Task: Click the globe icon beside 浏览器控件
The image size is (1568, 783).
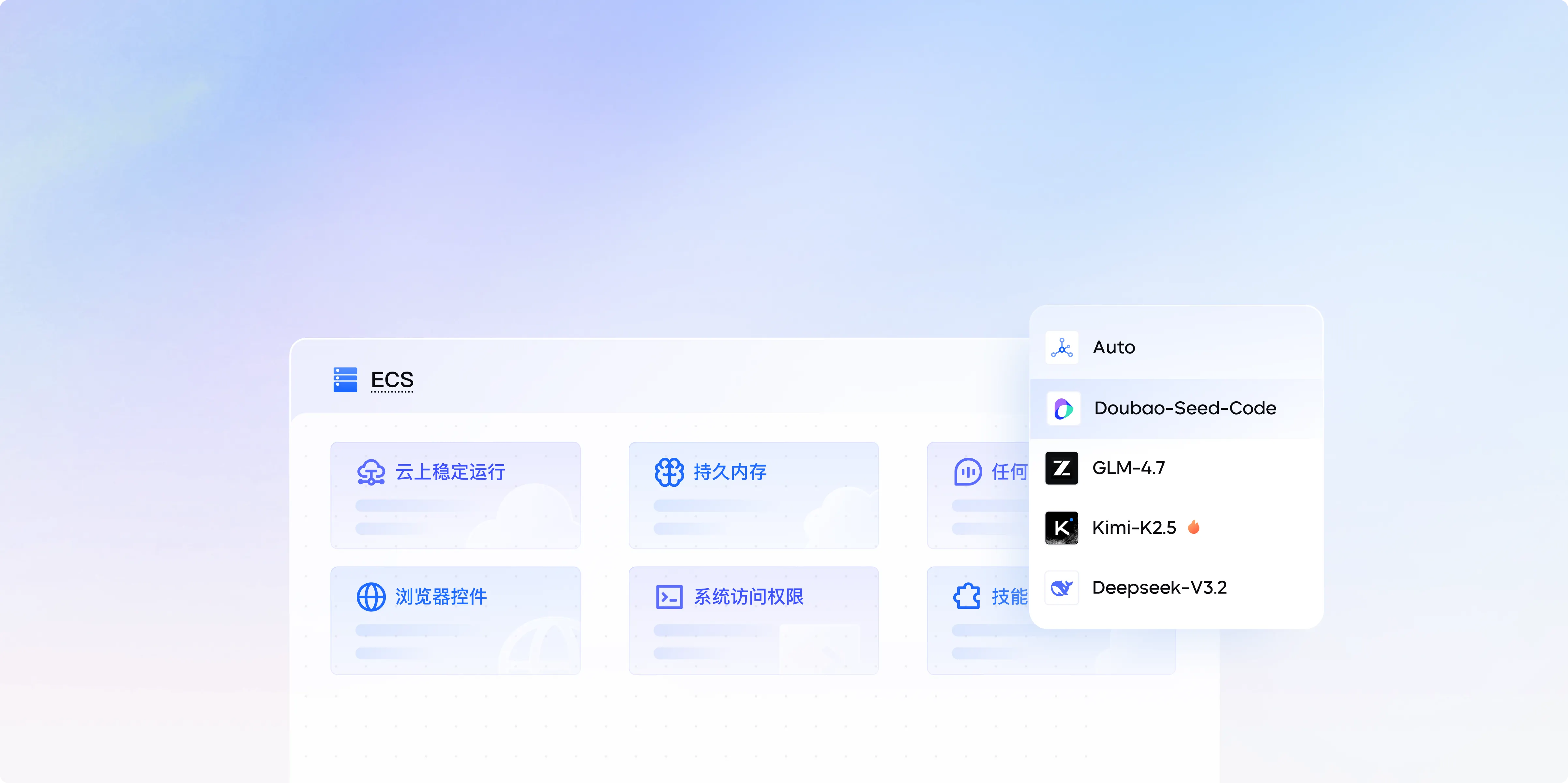Action: [x=371, y=597]
